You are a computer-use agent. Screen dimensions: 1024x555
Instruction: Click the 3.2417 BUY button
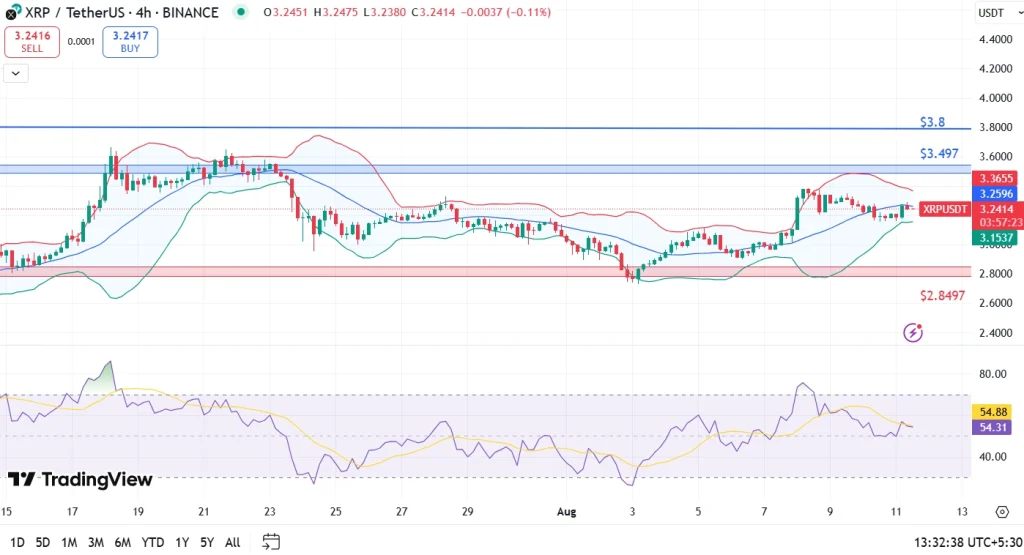(x=130, y=42)
